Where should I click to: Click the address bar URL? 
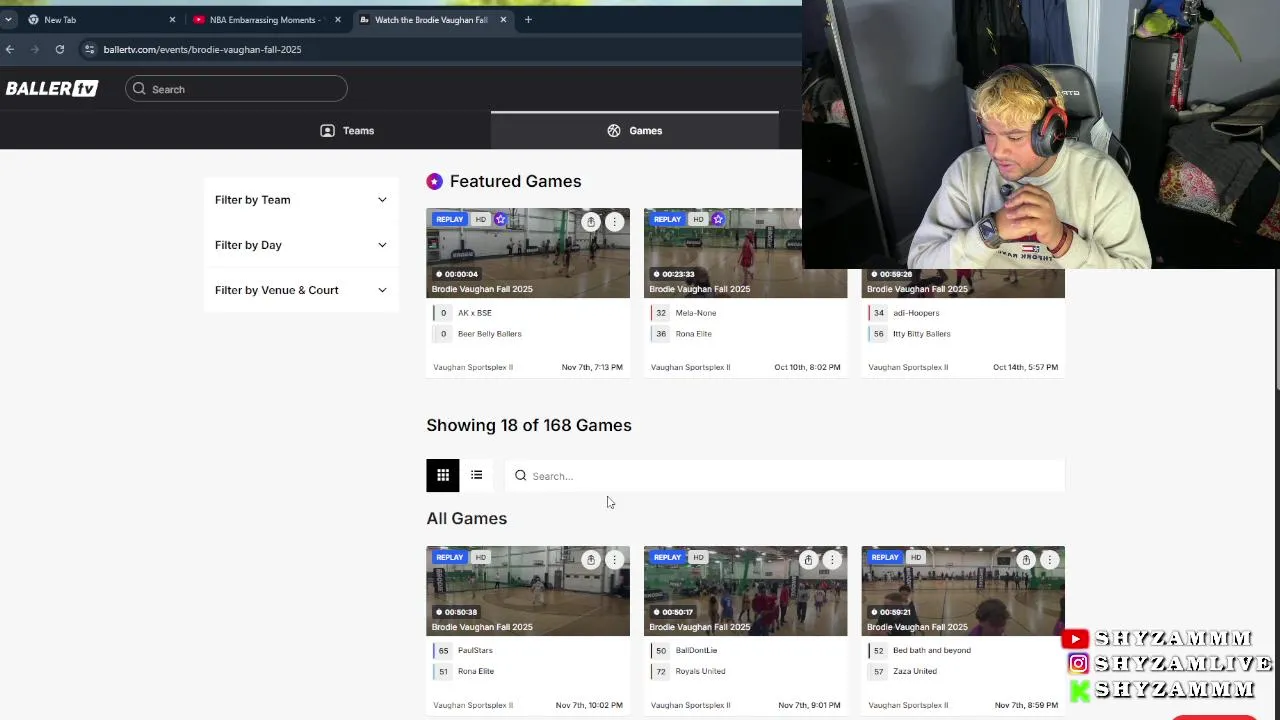pyautogui.click(x=202, y=49)
